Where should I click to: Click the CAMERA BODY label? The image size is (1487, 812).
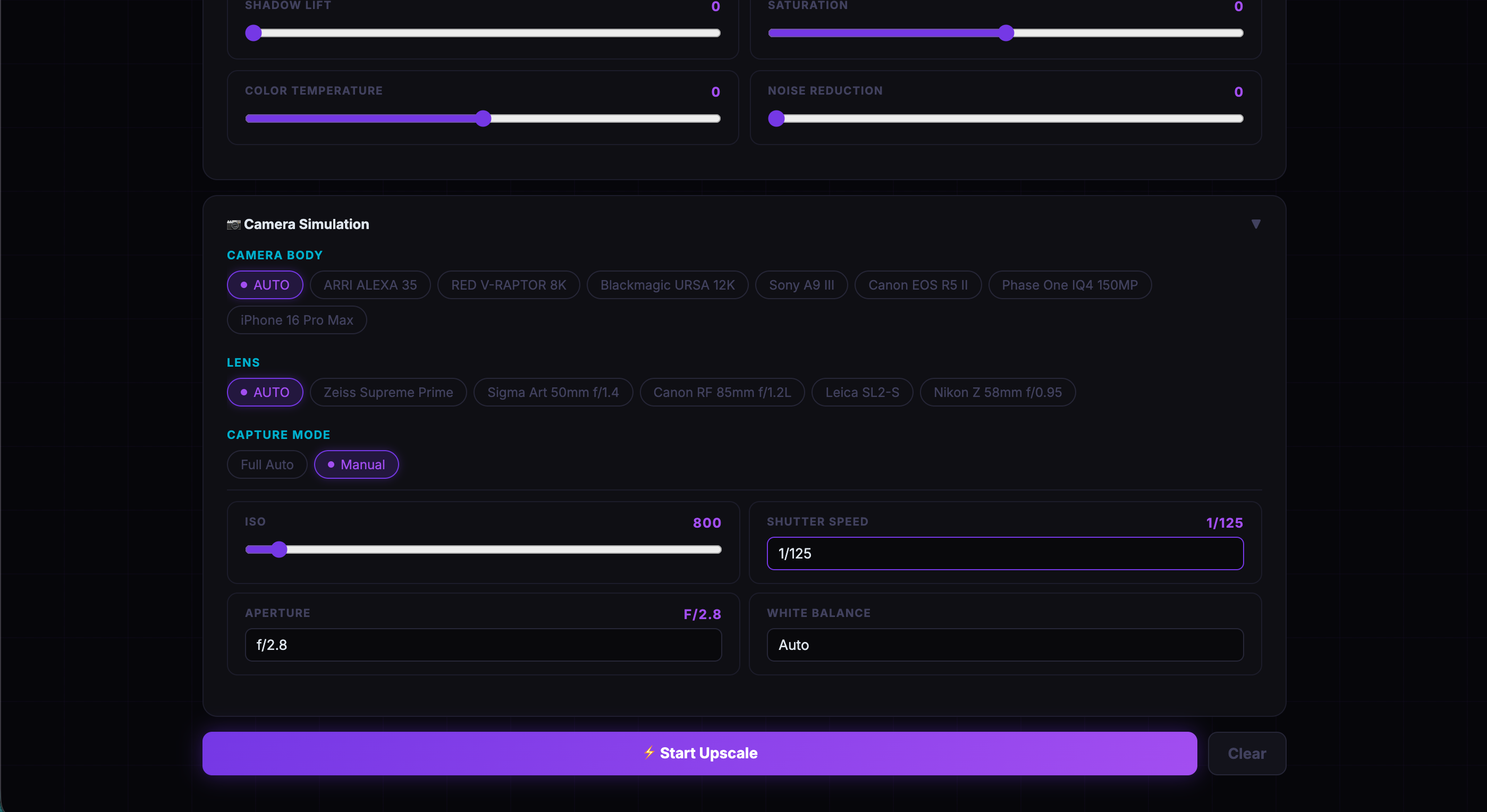click(x=275, y=255)
